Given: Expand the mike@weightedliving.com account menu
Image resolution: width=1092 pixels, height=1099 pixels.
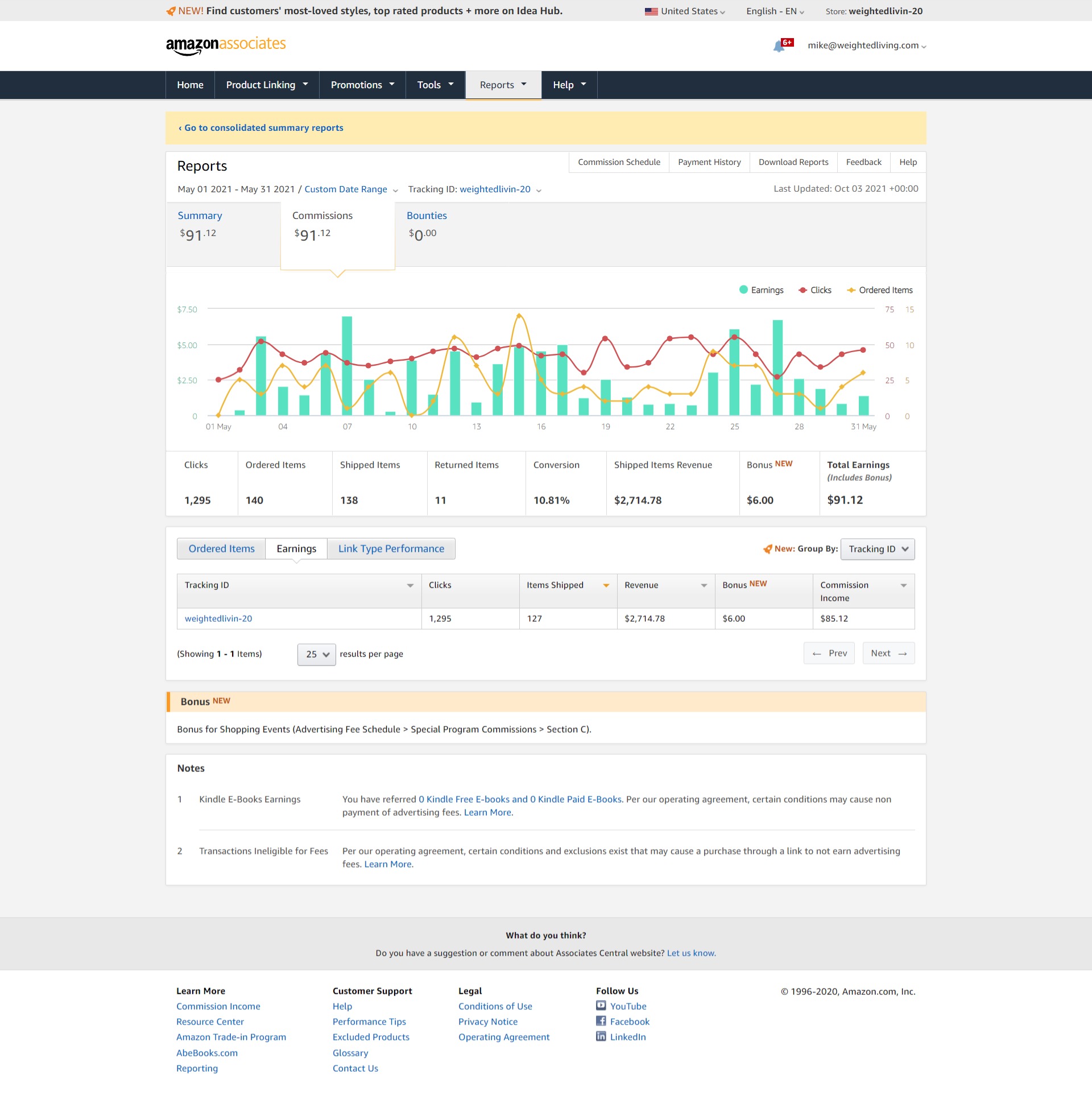Looking at the screenshot, I should click(x=867, y=46).
